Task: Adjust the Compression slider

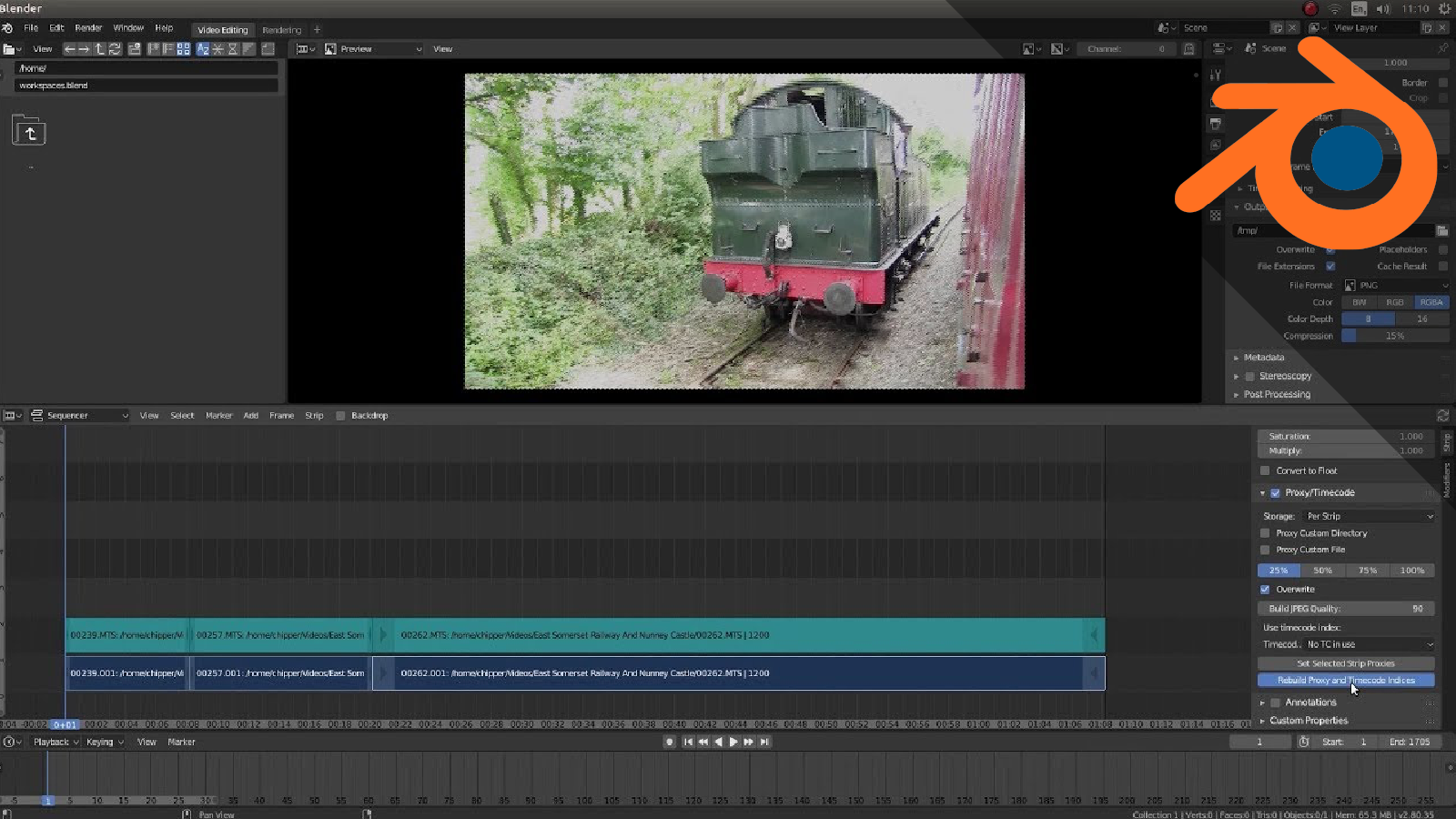Action: 1395,337
